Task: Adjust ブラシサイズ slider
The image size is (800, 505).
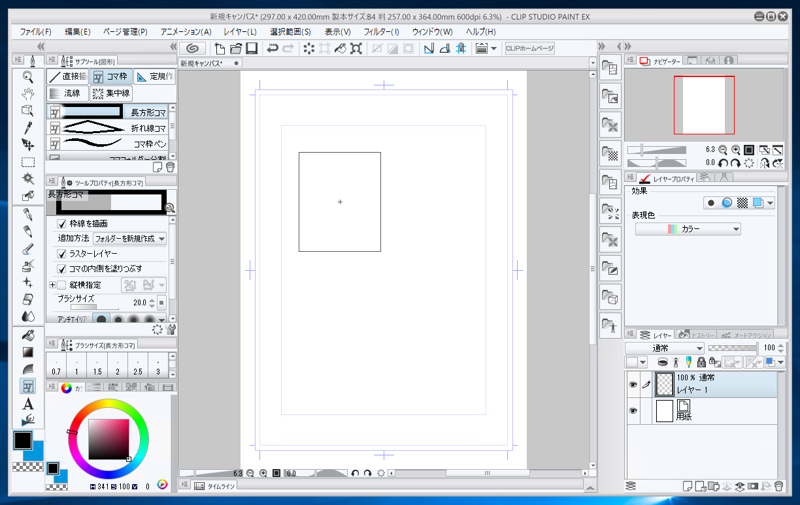Action: click(94, 307)
